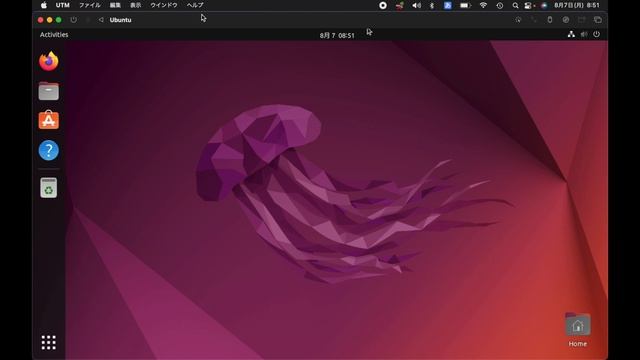
Task: Open the ヘルプ menu
Action: [195, 5]
